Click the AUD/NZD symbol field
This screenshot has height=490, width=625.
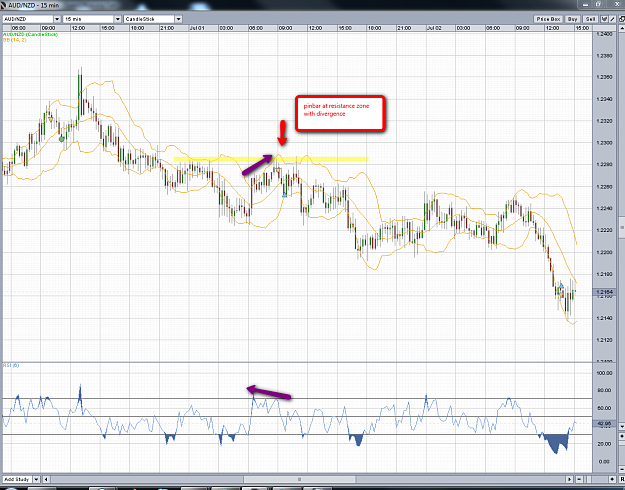pos(28,19)
